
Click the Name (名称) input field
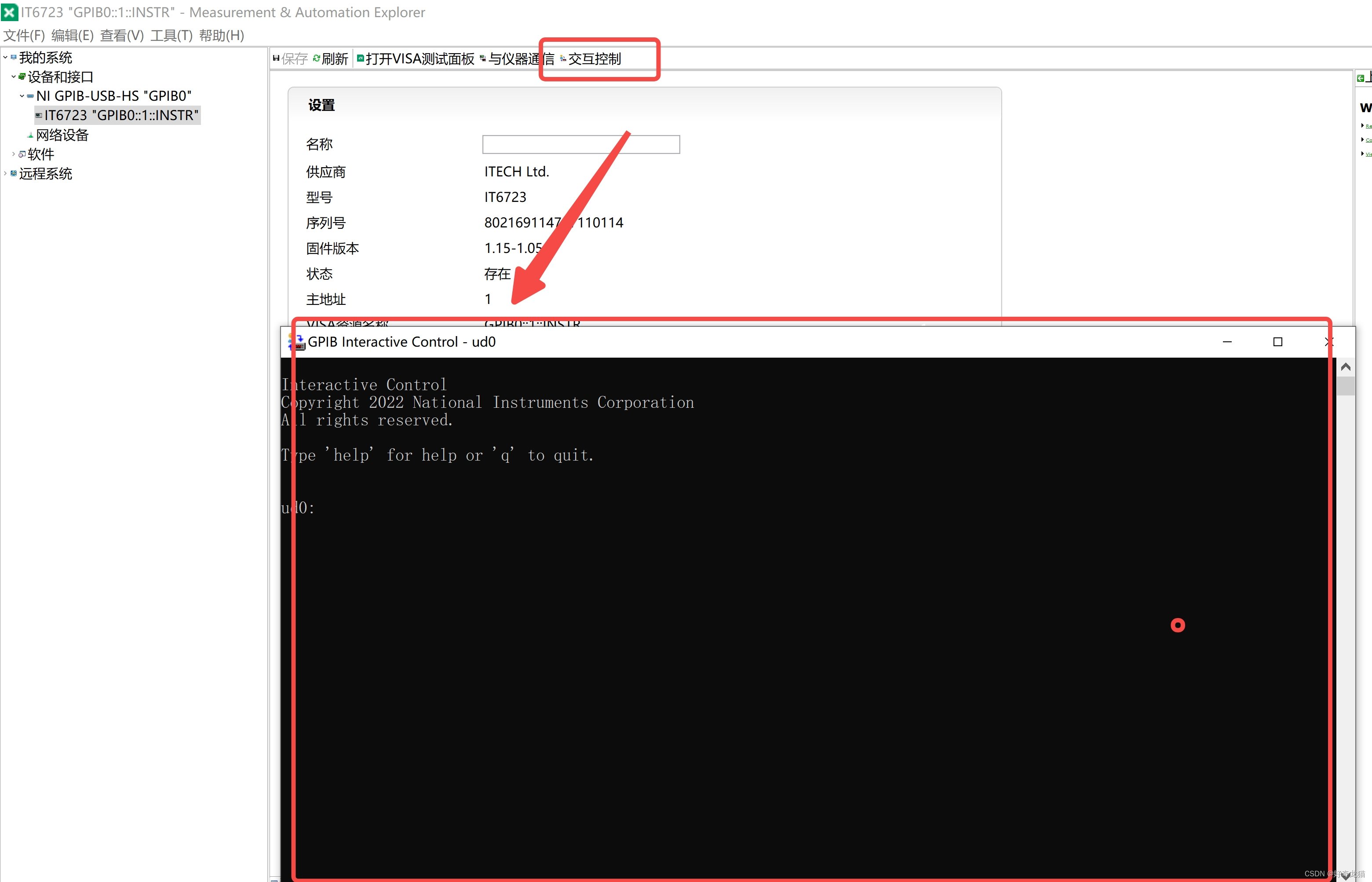click(x=581, y=144)
